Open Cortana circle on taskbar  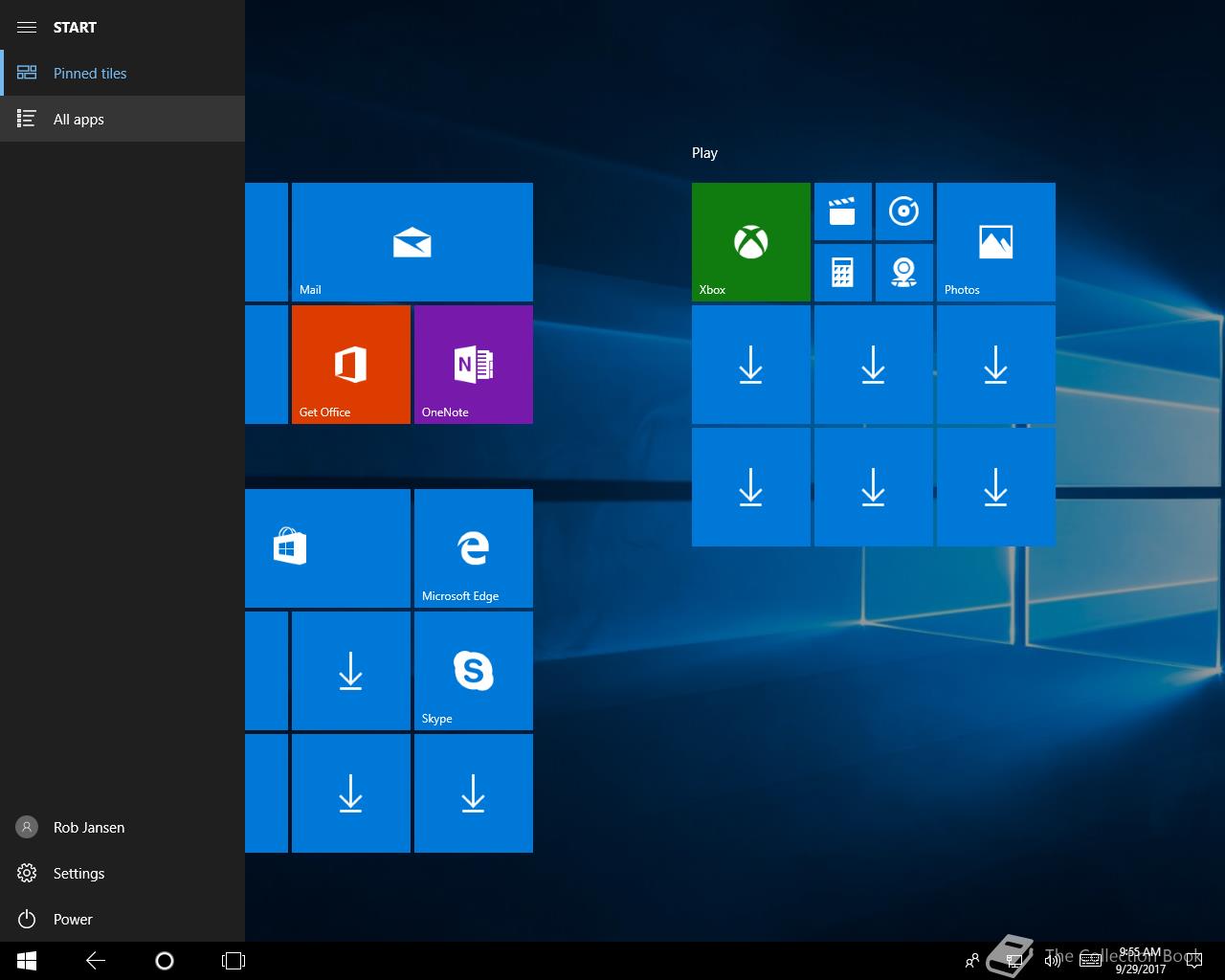coord(165,961)
